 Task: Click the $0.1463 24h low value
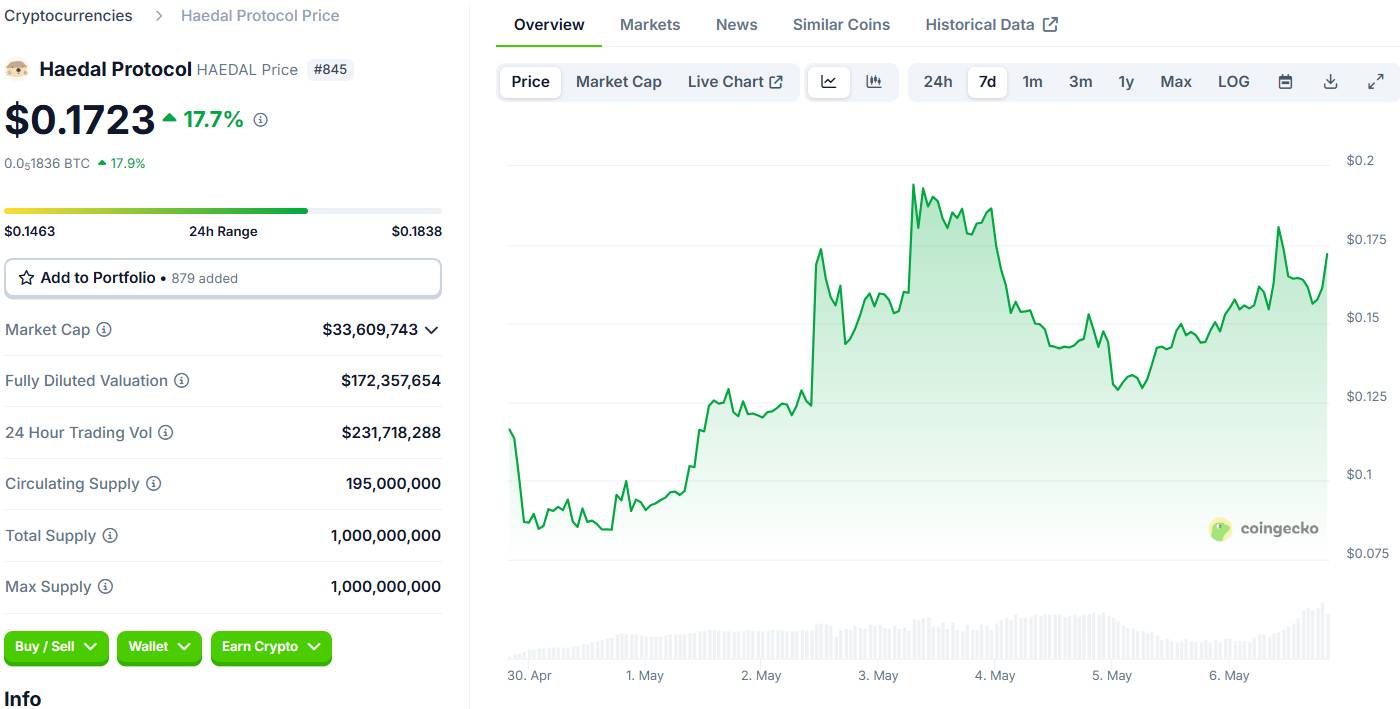click(30, 231)
